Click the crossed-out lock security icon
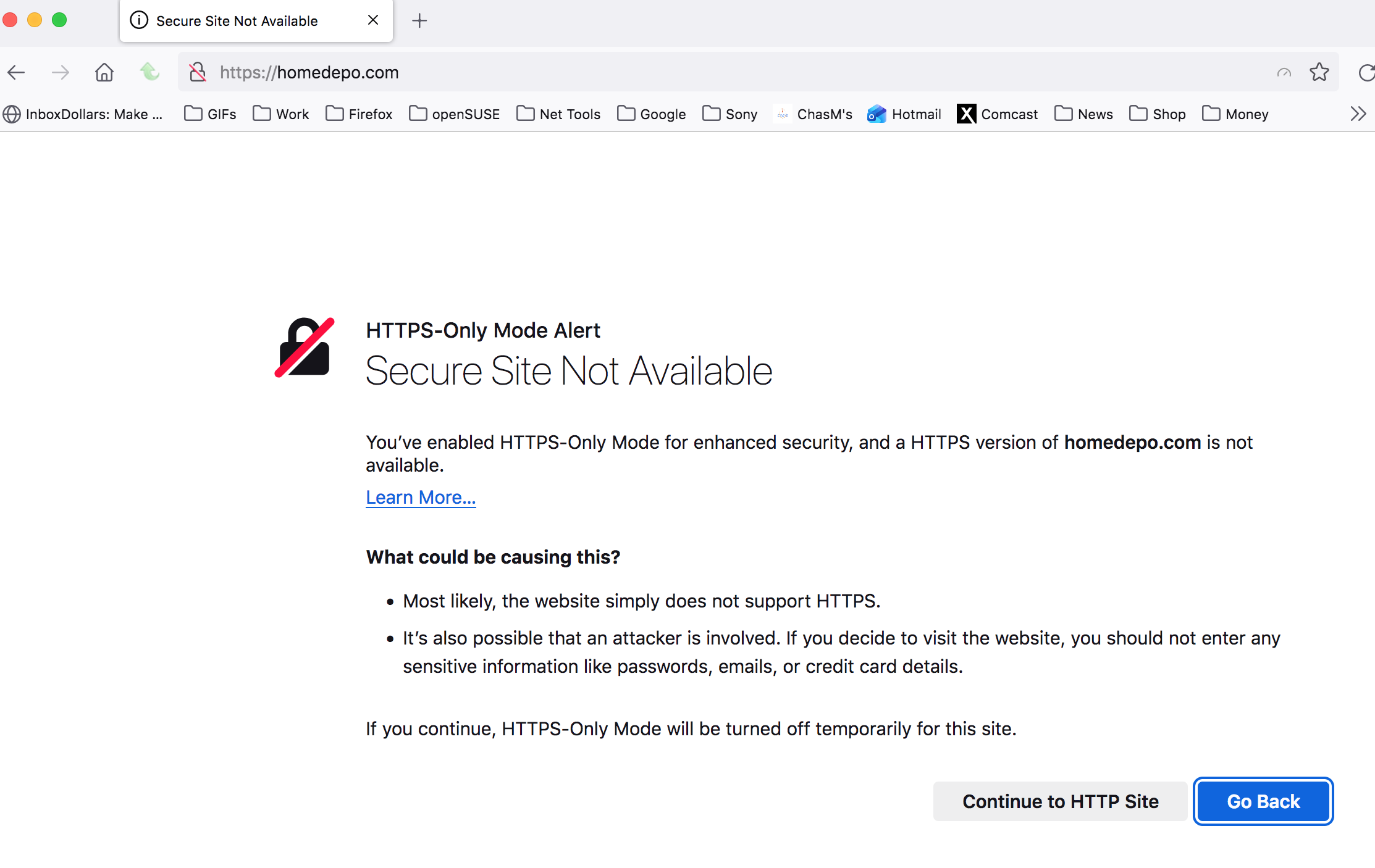The image size is (1375, 868). [198, 72]
